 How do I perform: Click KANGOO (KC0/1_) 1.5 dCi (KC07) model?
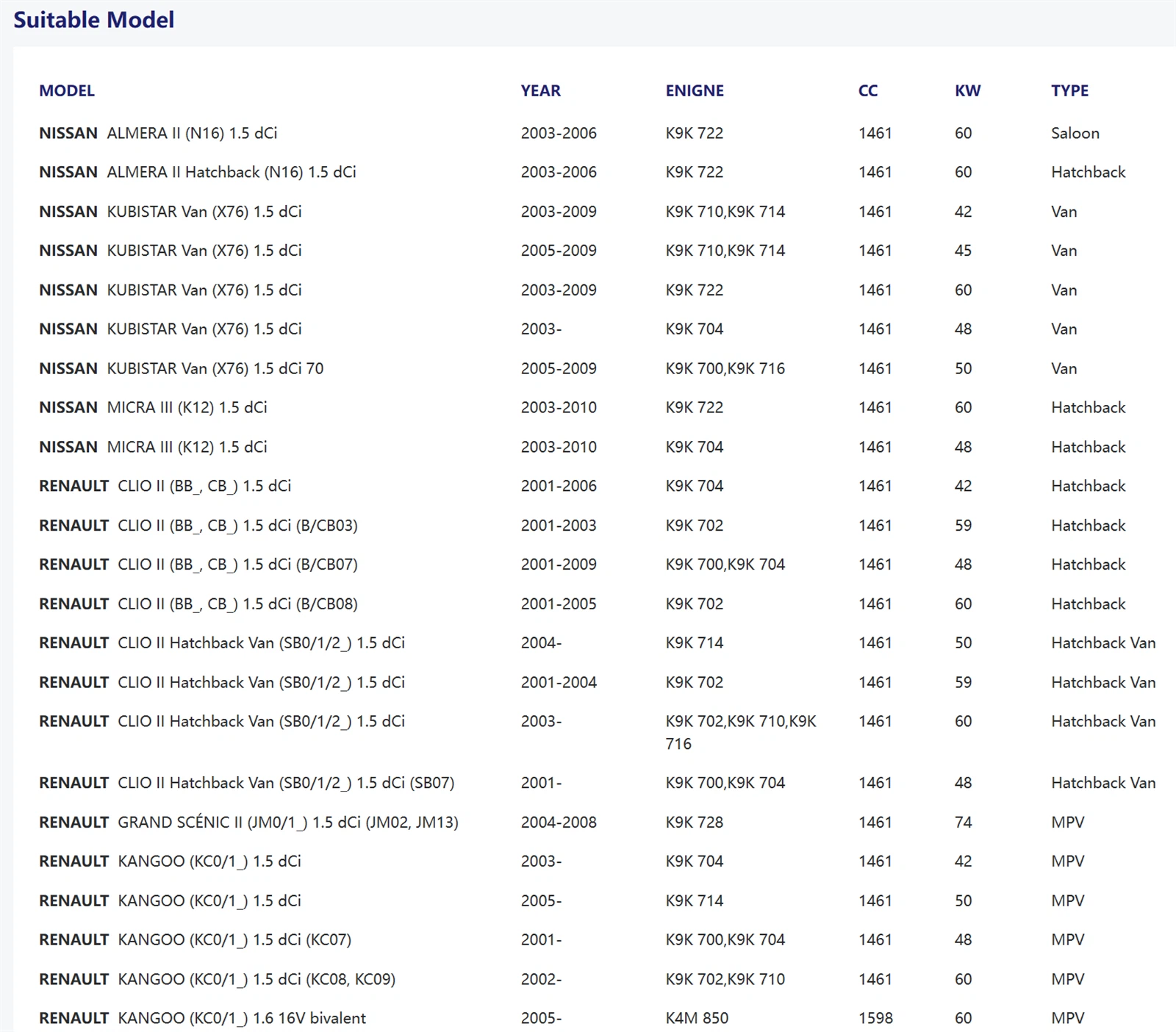point(196,939)
